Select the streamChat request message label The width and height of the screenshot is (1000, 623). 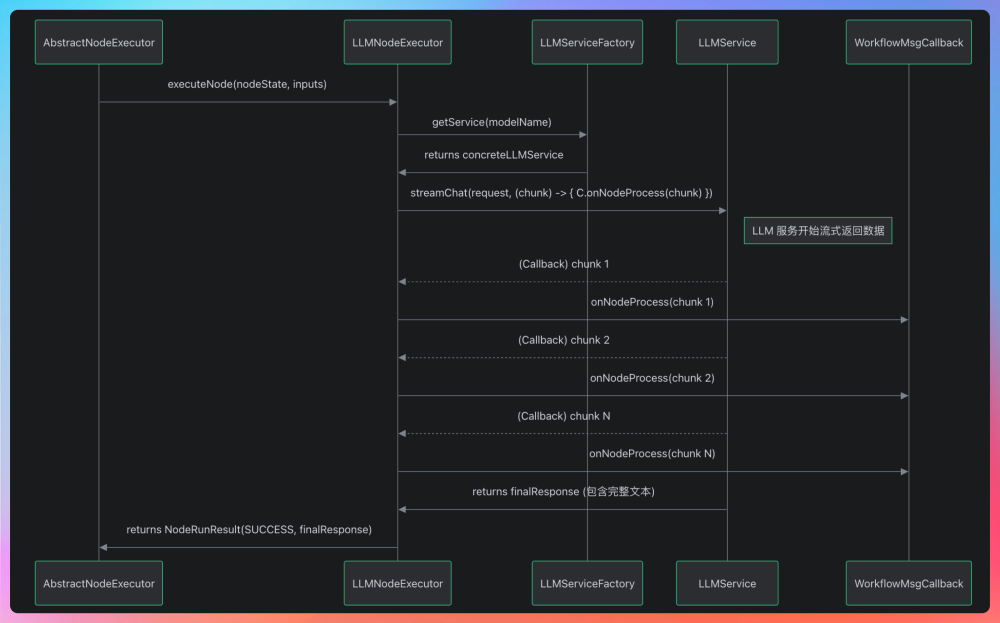561,192
